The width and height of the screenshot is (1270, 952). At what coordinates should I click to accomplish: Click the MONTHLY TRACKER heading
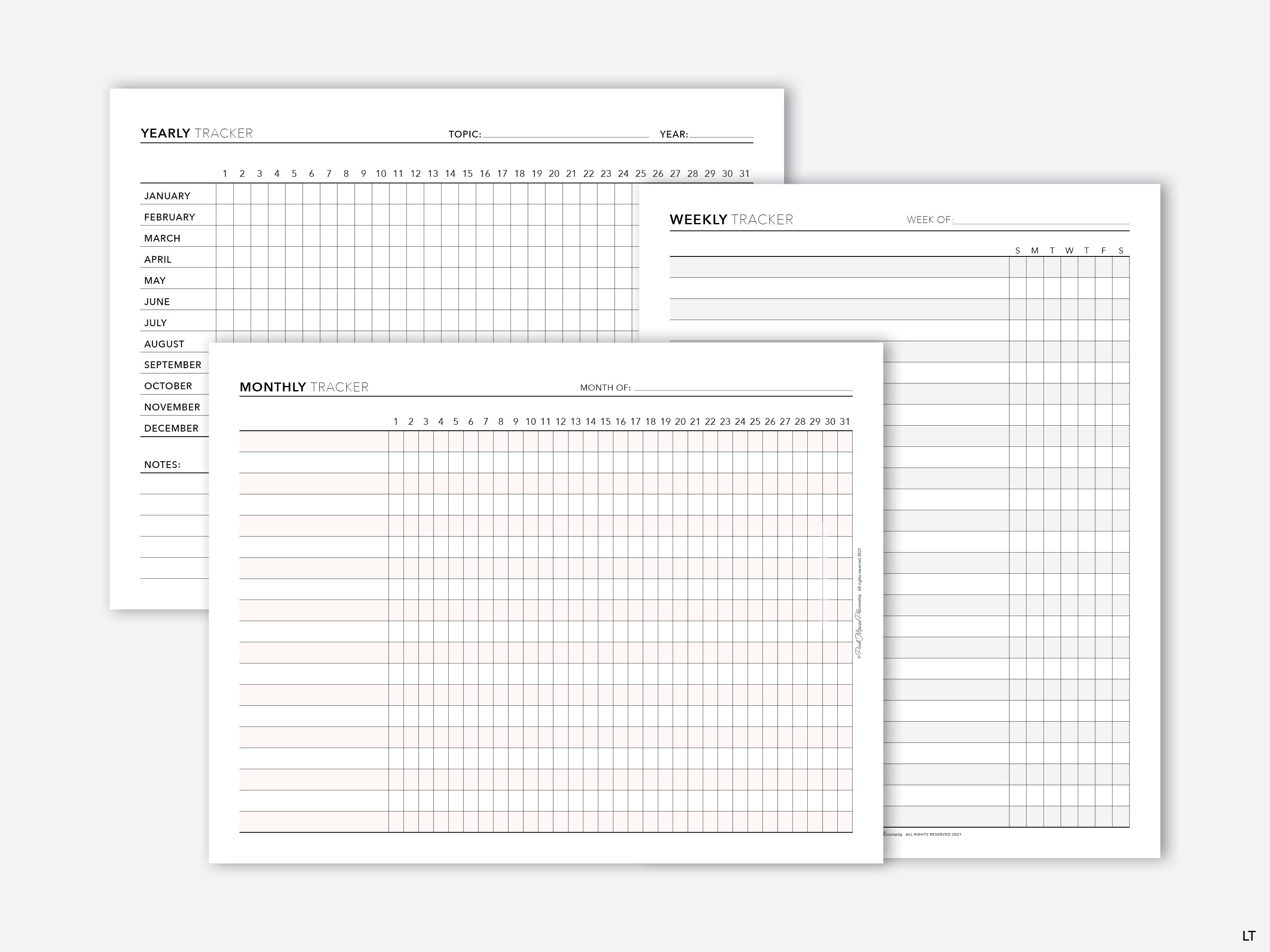tap(304, 387)
